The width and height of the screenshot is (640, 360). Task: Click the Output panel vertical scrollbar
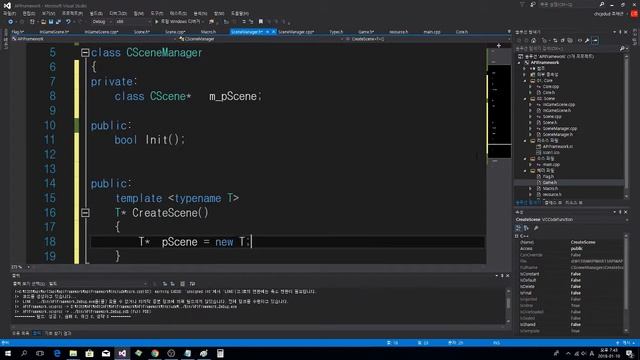point(508,306)
